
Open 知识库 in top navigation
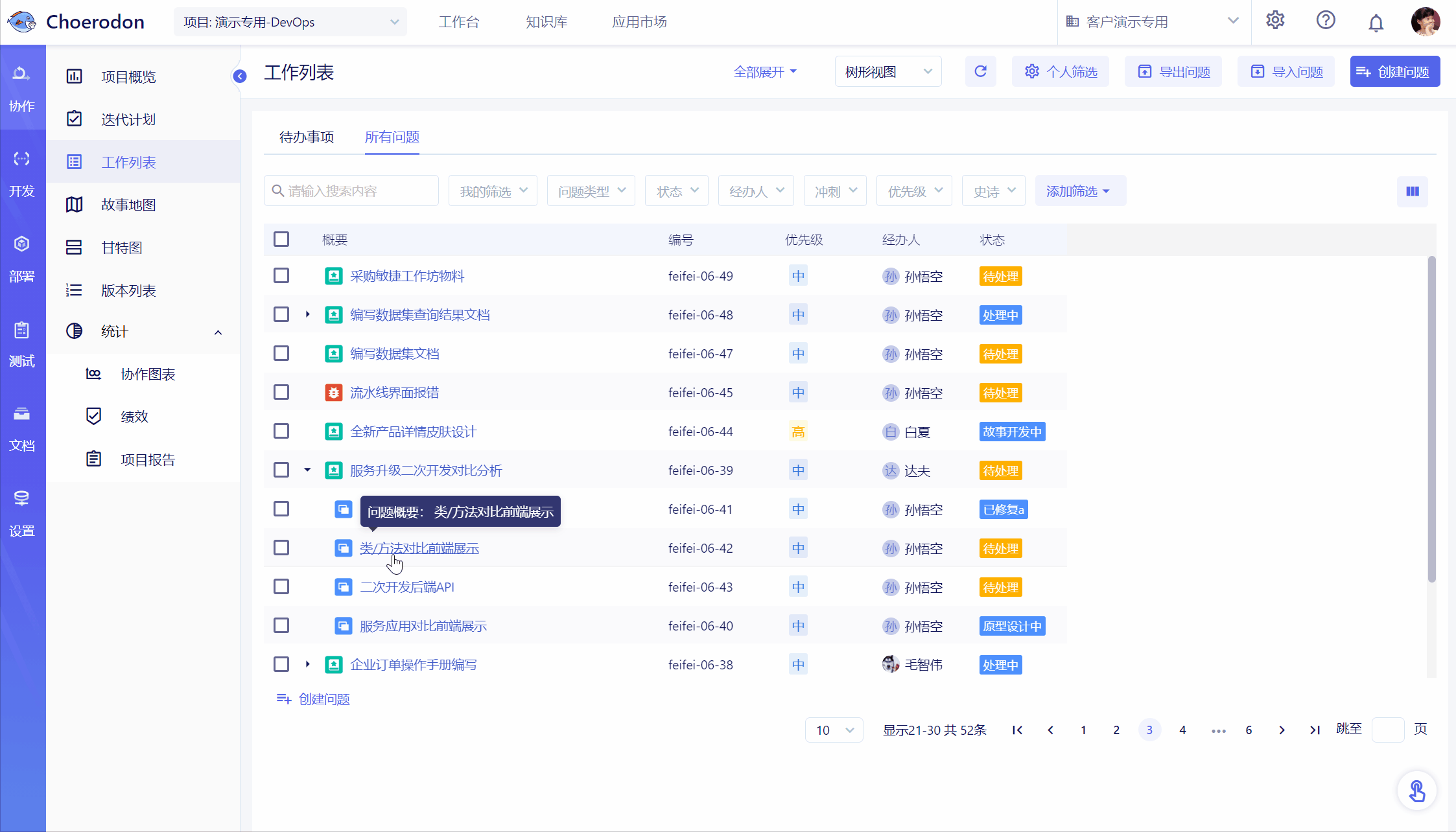pos(546,22)
